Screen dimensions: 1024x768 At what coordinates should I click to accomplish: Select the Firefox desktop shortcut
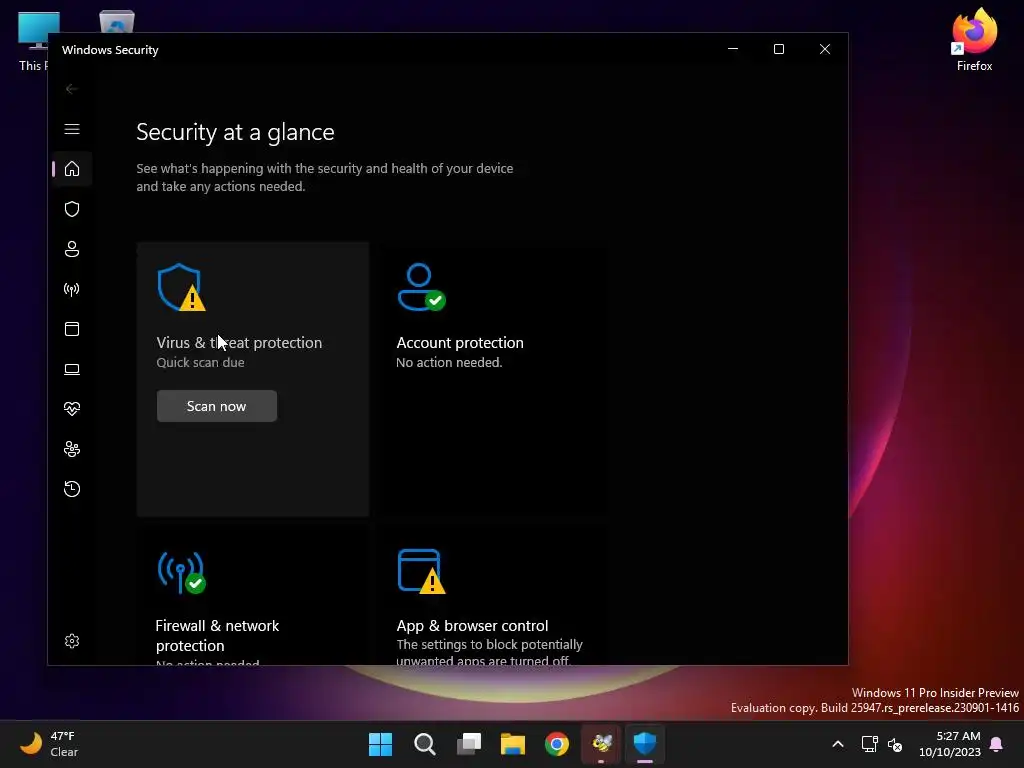(x=974, y=39)
